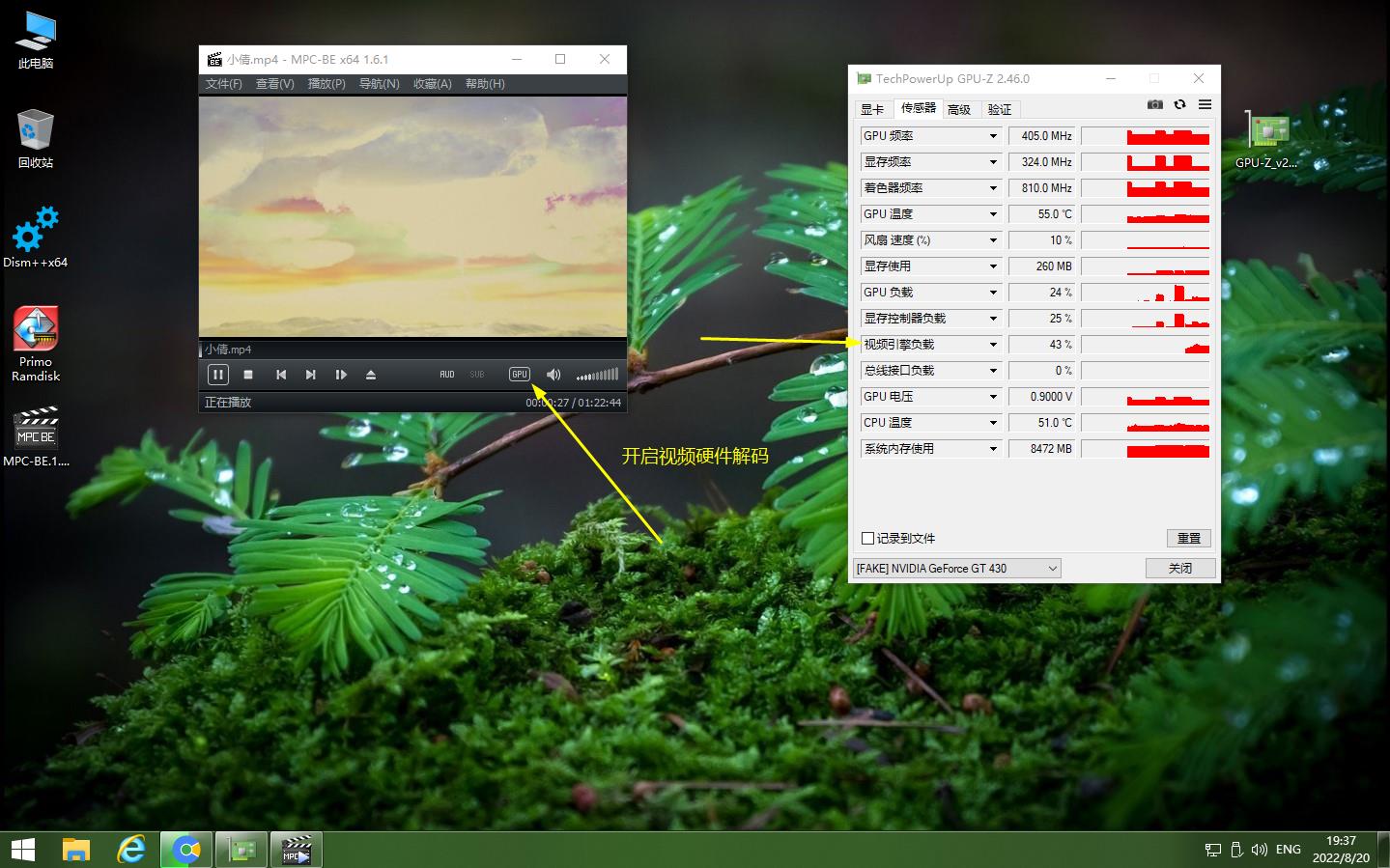Screen dimensions: 1390x868
Task: Expand the 视频引擎负载 dropdown
Action: point(992,345)
